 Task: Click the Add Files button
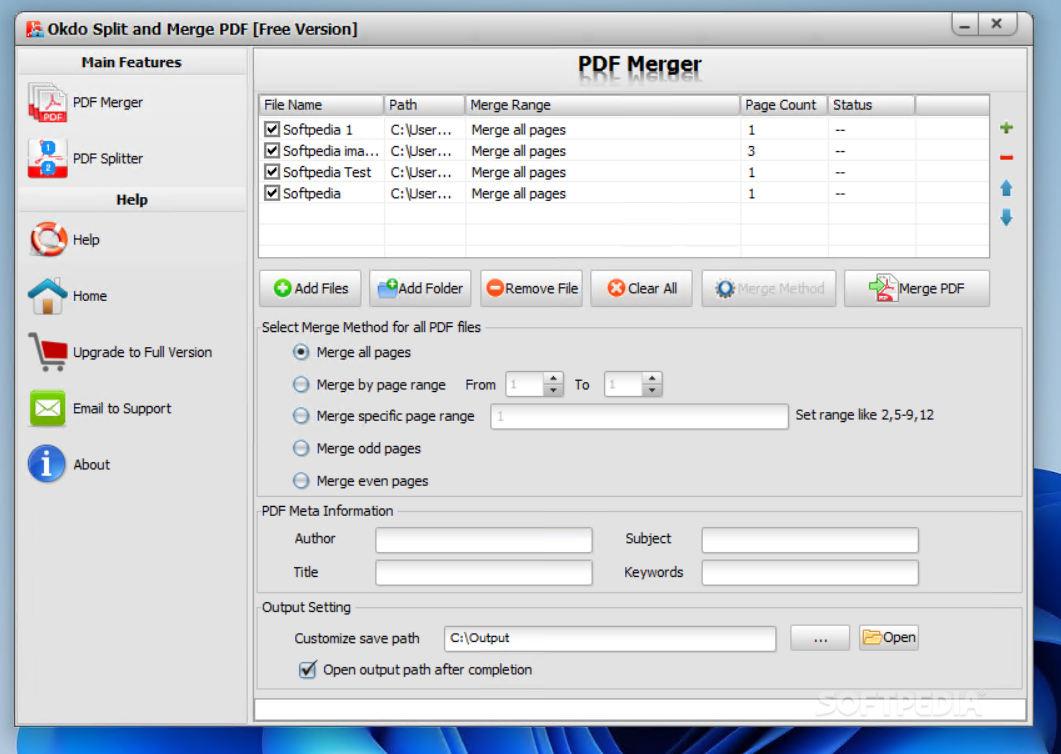[x=311, y=288]
